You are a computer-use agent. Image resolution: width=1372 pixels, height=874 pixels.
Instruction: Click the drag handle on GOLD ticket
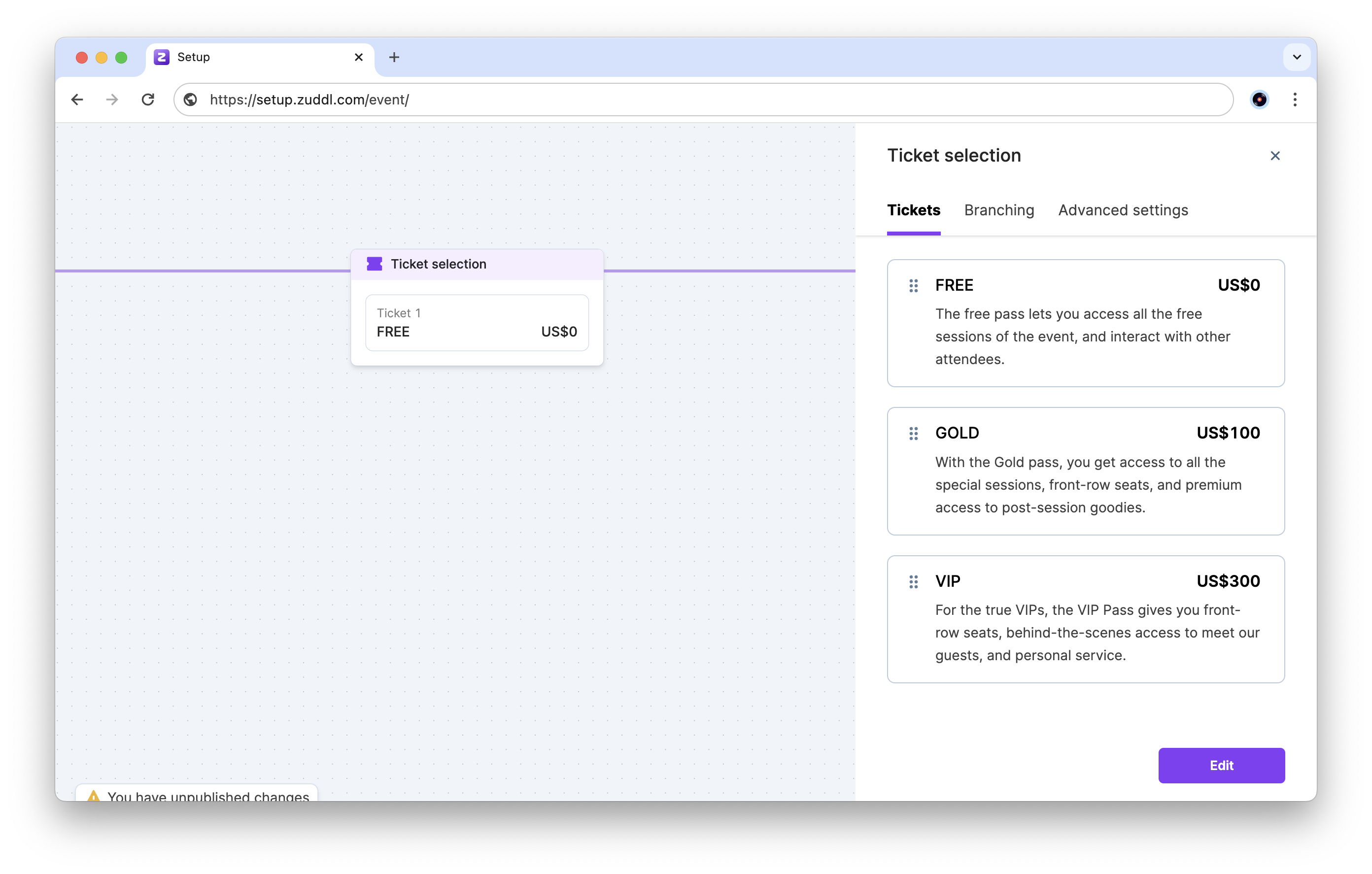click(x=913, y=434)
